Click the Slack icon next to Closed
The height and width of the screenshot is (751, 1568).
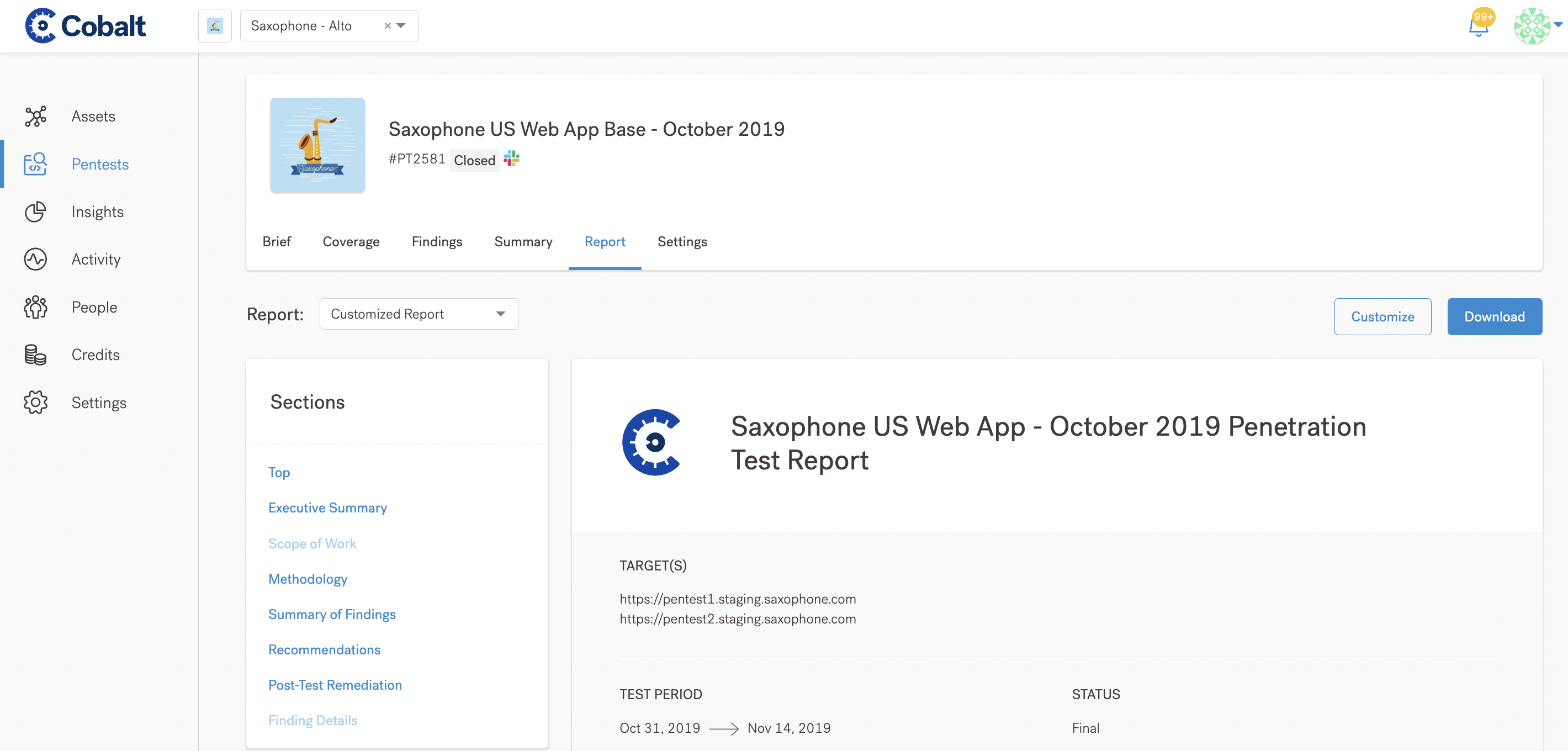pos(511,159)
